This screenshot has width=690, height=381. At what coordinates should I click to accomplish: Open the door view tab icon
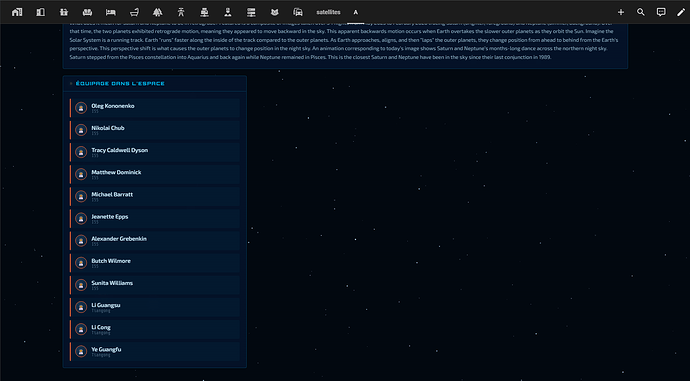40,12
